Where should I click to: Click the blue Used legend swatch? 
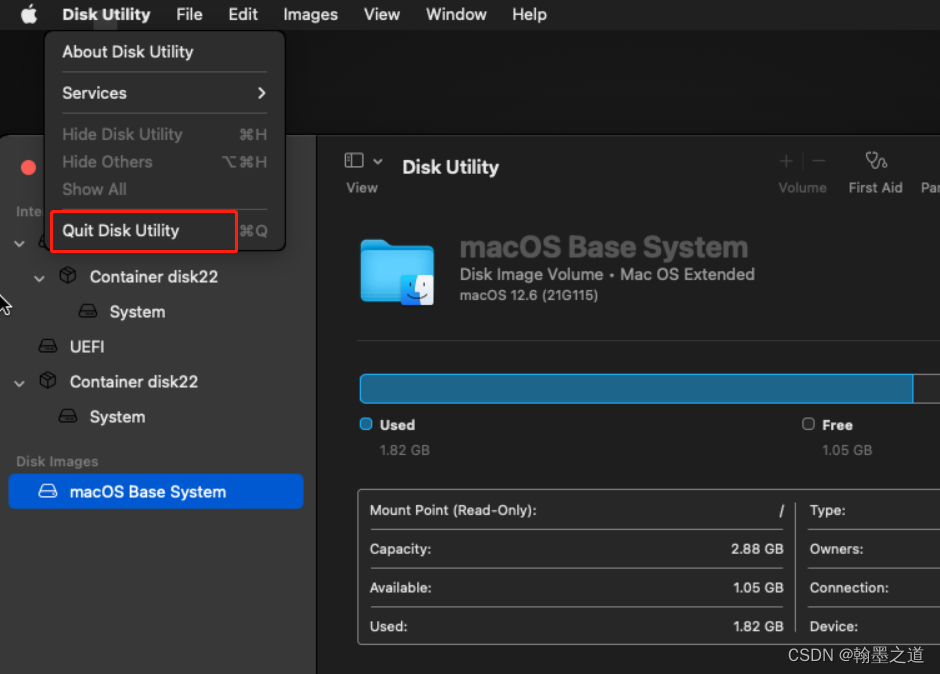click(366, 424)
